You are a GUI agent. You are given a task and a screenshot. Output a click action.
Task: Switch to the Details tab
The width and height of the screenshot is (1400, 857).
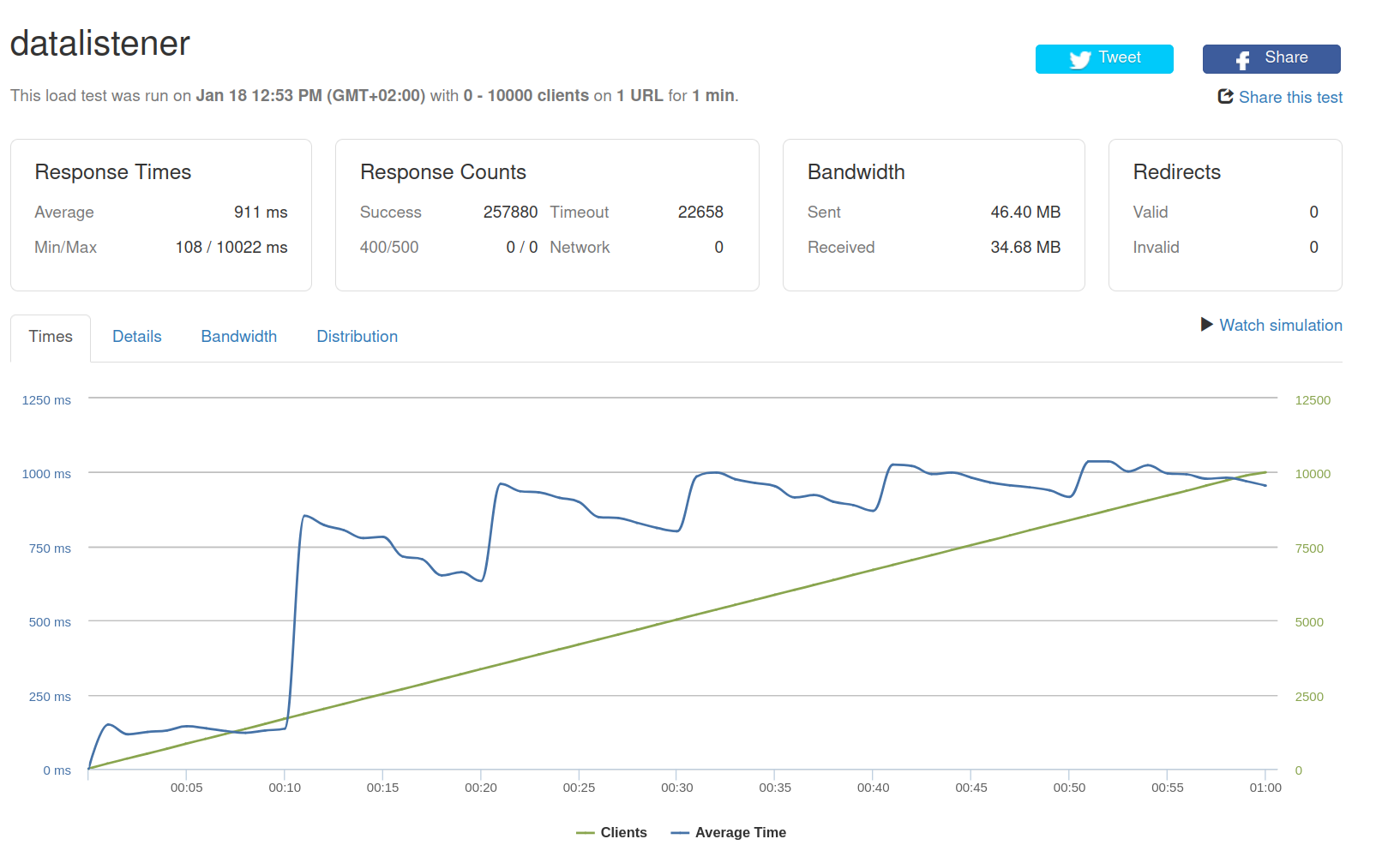tap(137, 337)
